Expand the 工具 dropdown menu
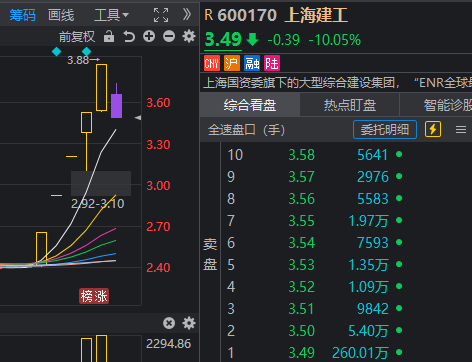The width and height of the screenshot is (472, 362). tap(111, 15)
